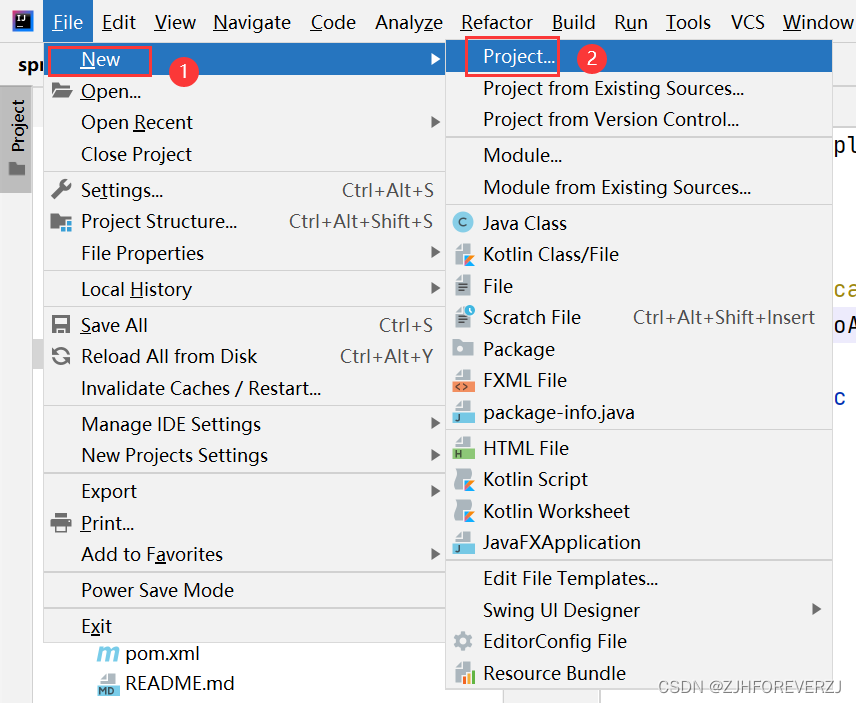Image resolution: width=856 pixels, height=703 pixels.
Task: Click the Resource Bundle icon
Action: point(463,673)
